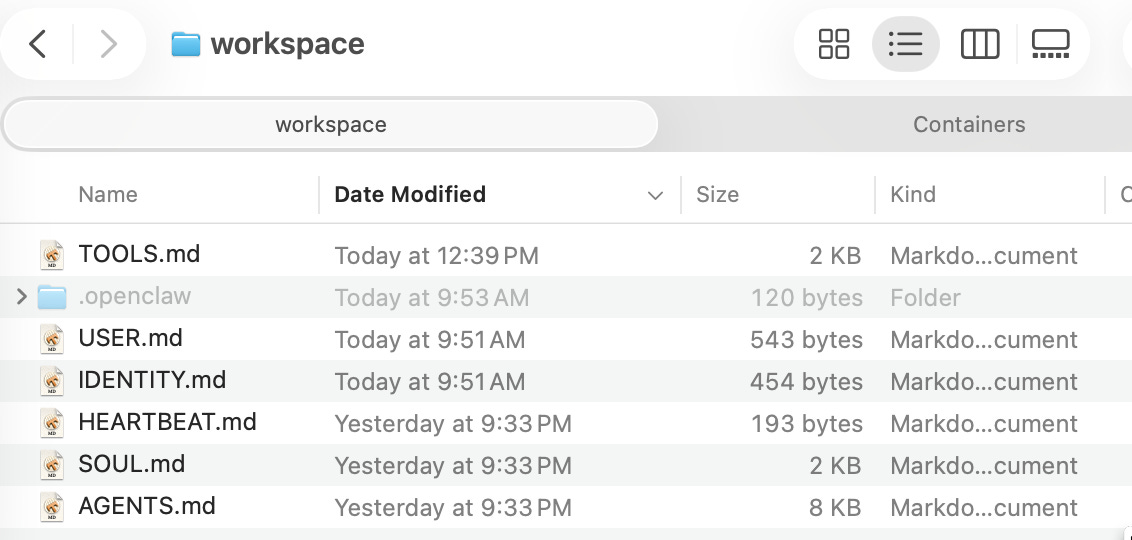Image resolution: width=1132 pixels, height=540 pixels.
Task: Open the workspace tab
Action: (330, 125)
